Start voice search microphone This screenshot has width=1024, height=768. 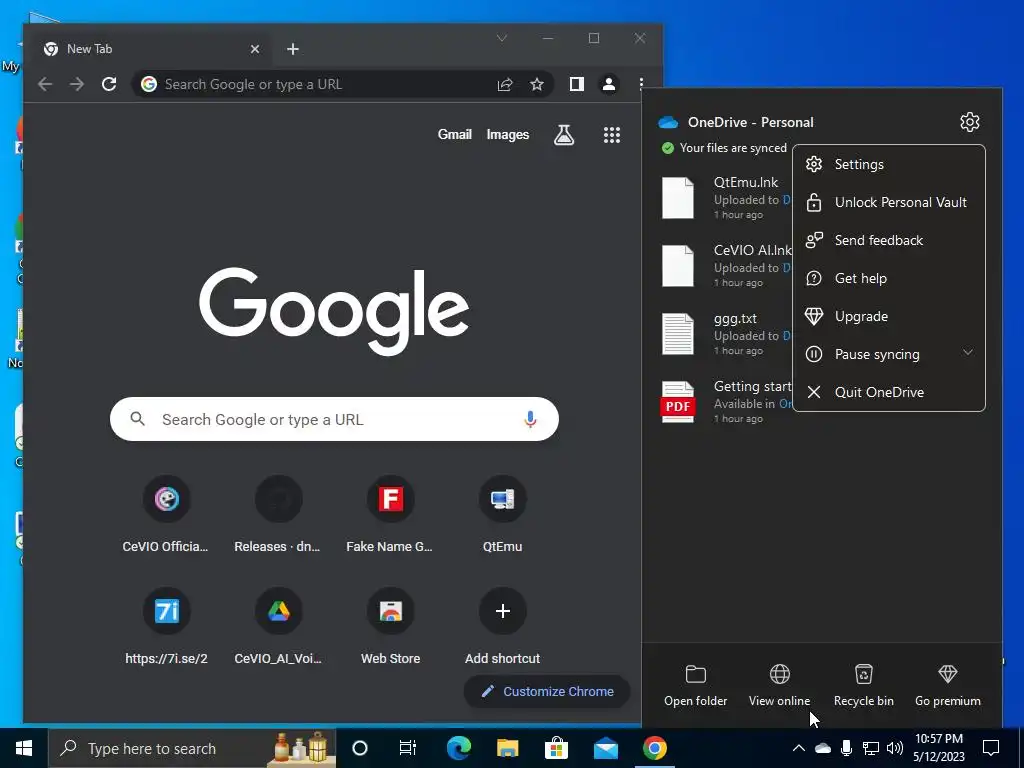click(x=530, y=419)
